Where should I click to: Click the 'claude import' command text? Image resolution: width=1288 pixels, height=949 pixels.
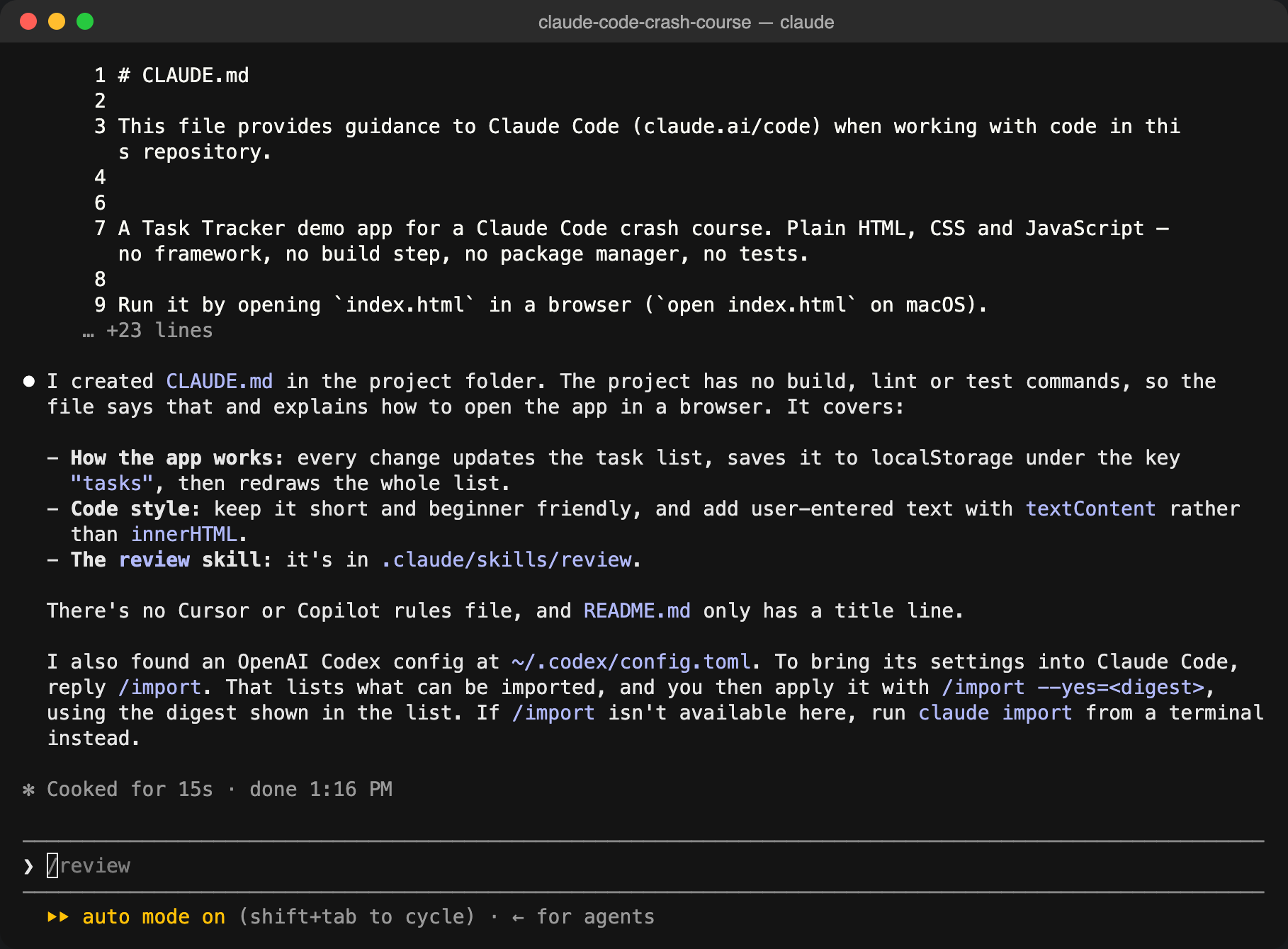[x=995, y=712]
